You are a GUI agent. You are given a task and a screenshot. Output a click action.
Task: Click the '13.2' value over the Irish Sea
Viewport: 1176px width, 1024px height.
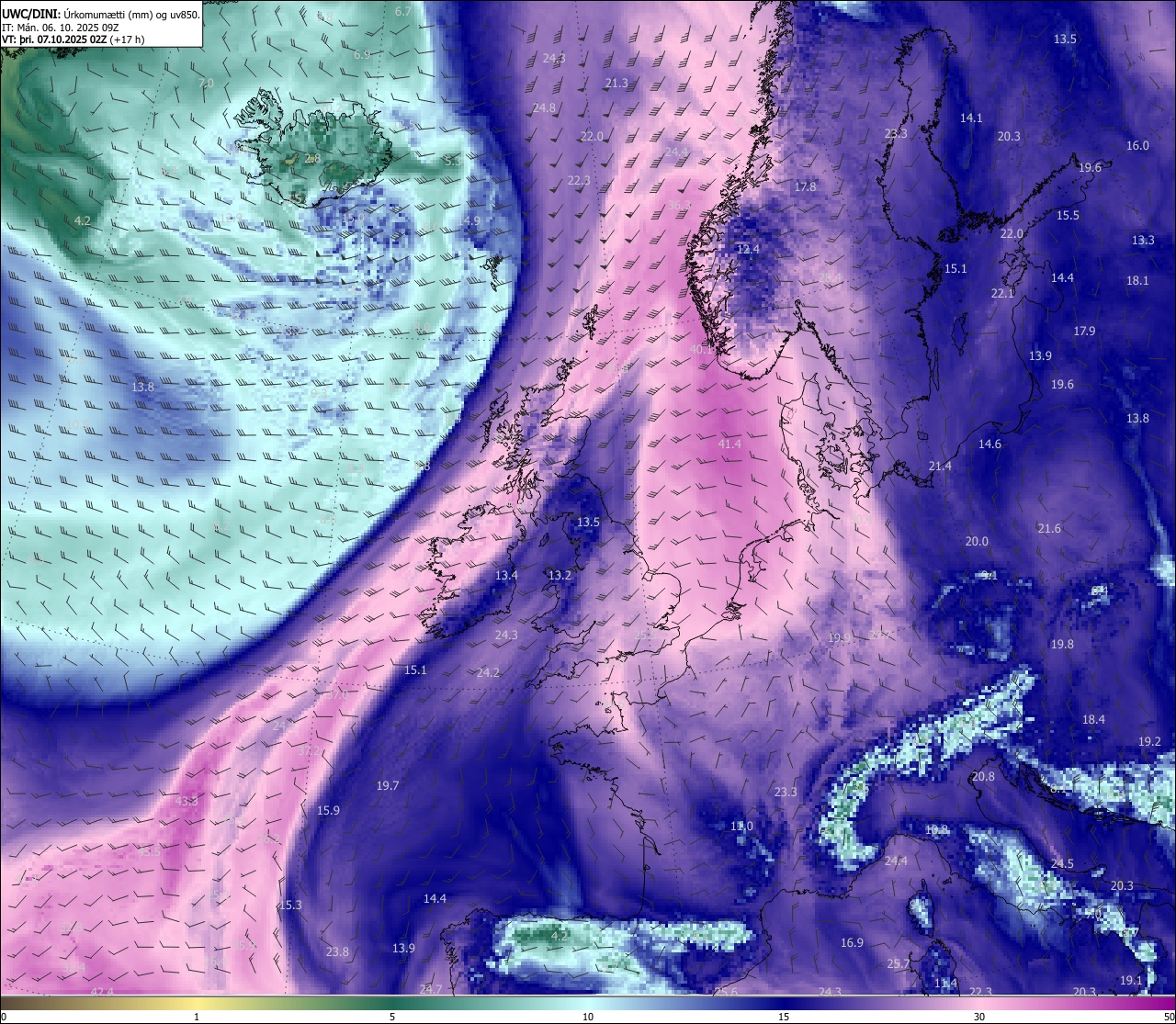(x=560, y=576)
